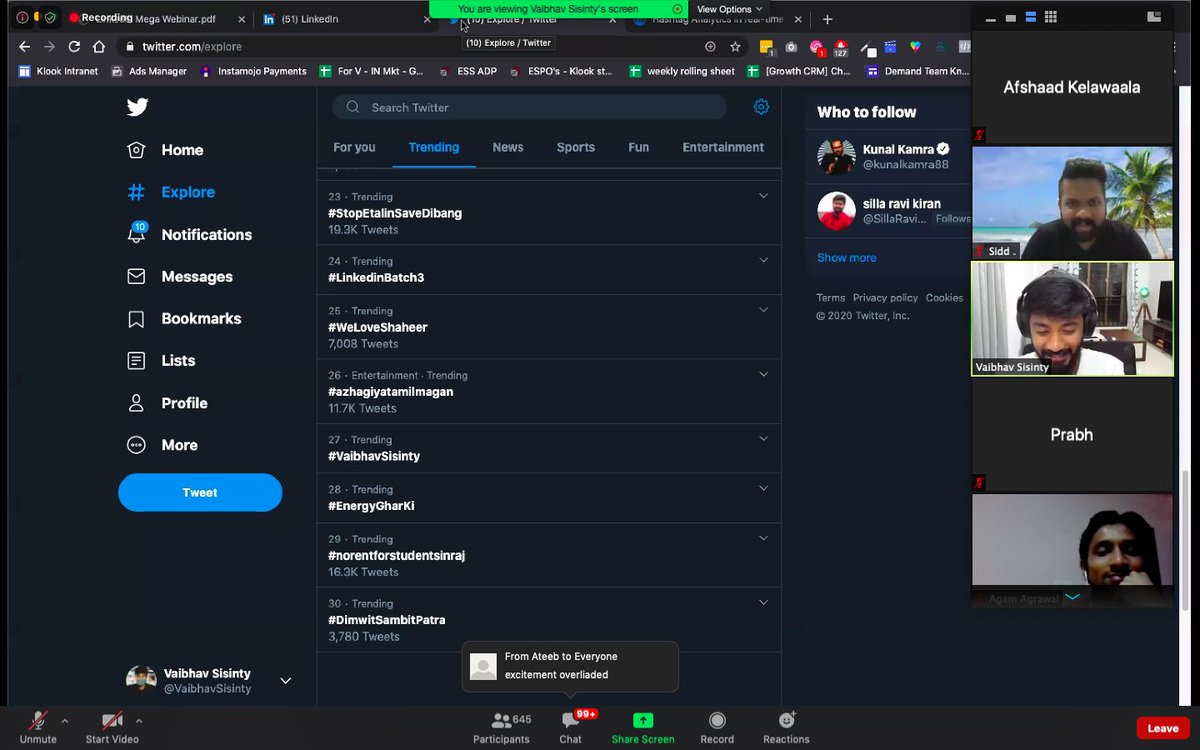Start Video in Zoom toolbar
The height and width of the screenshot is (750, 1200).
click(x=112, y=727)
